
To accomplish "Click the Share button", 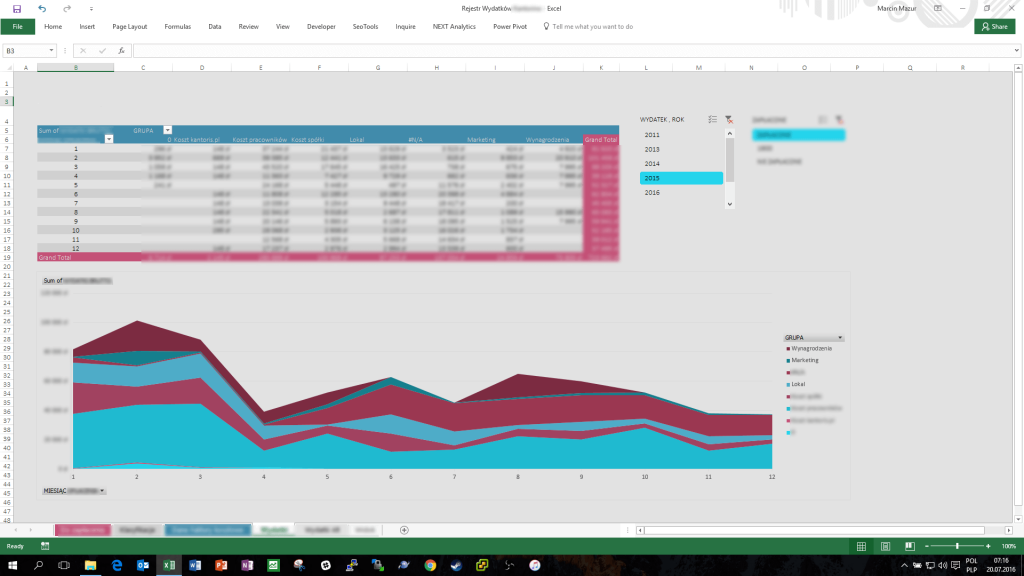I will (x=995, y=26).
